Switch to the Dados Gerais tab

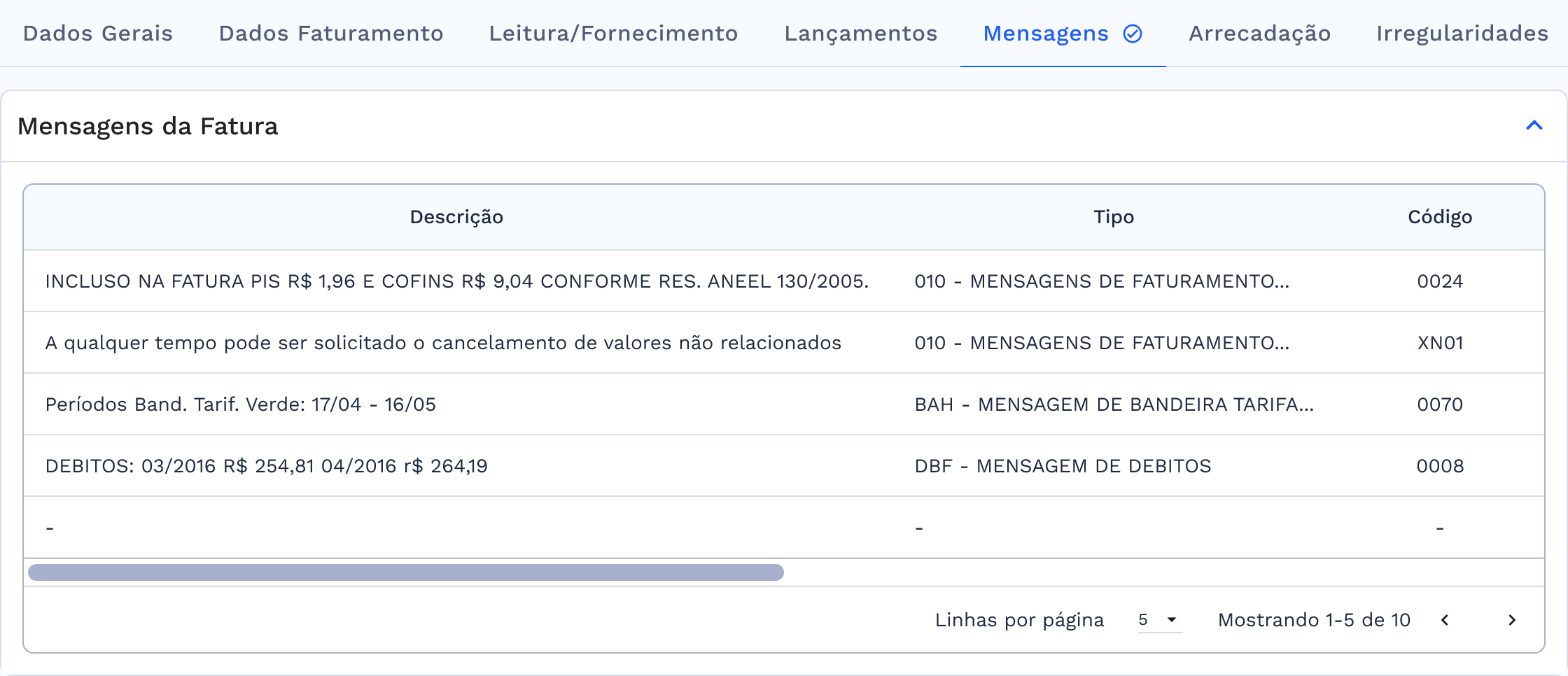click(x=97, y=33)
